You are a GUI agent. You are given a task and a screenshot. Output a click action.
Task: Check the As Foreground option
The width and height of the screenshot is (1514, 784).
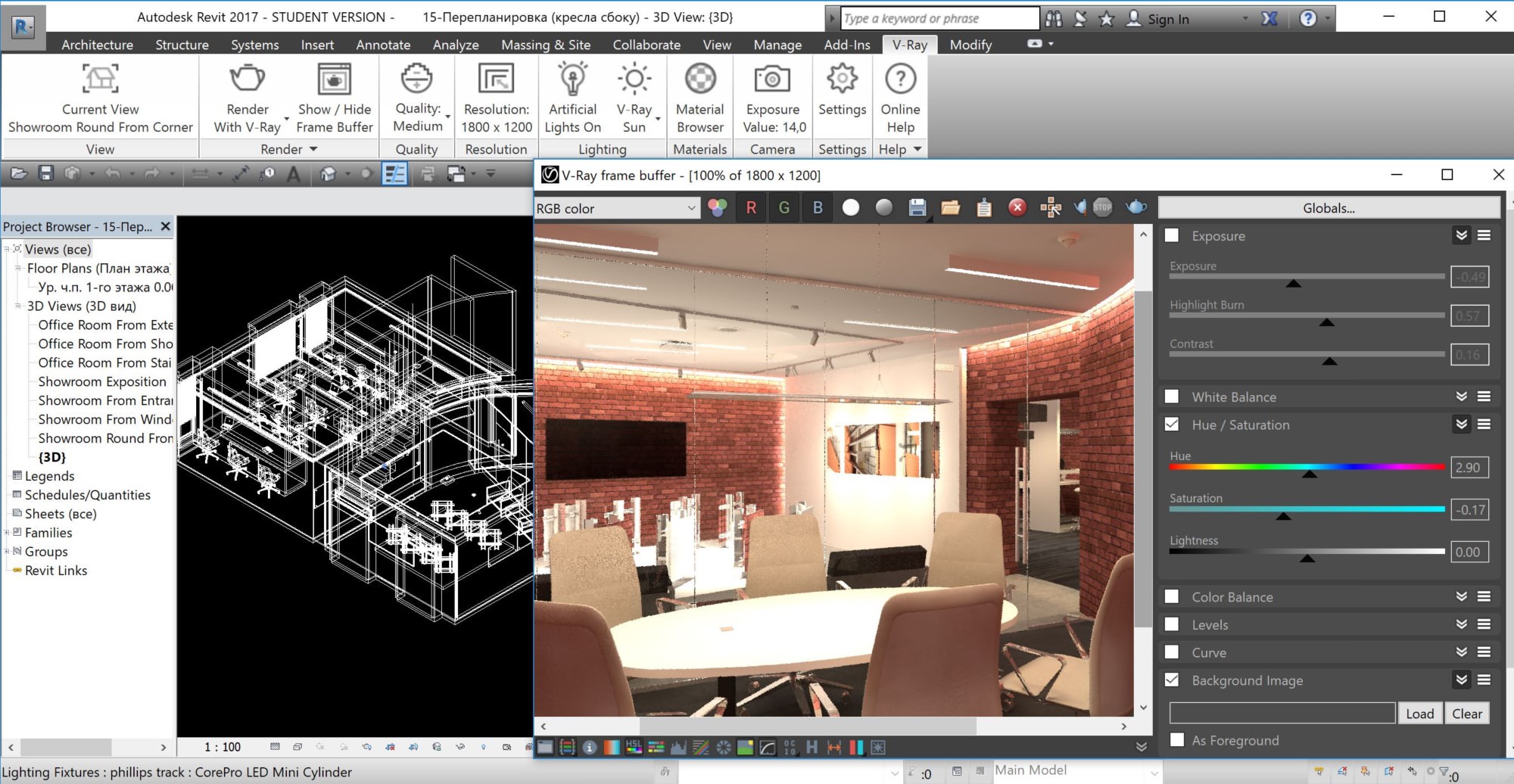1177,739
